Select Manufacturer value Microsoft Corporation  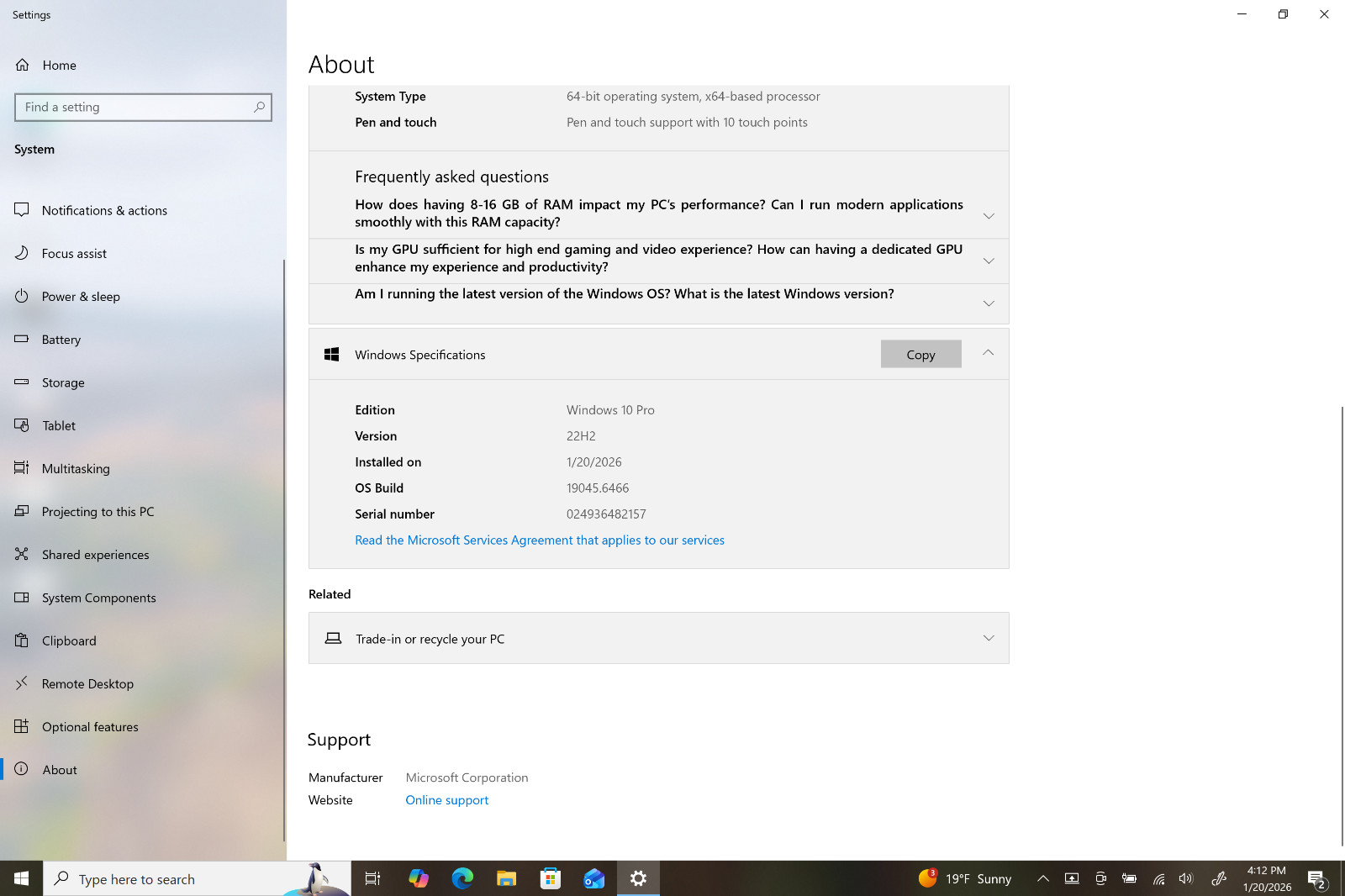pos(467,777)
